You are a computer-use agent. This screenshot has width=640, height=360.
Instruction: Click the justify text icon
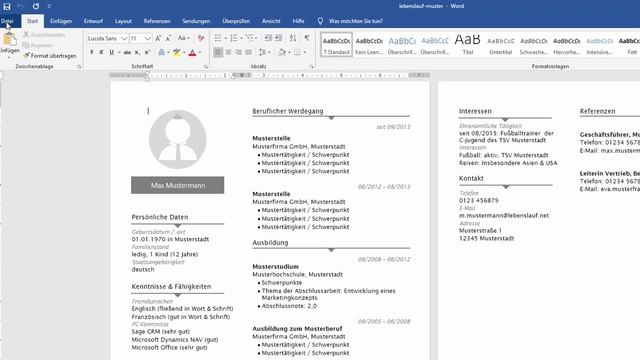pyautogui.click(x=248, y=52)
